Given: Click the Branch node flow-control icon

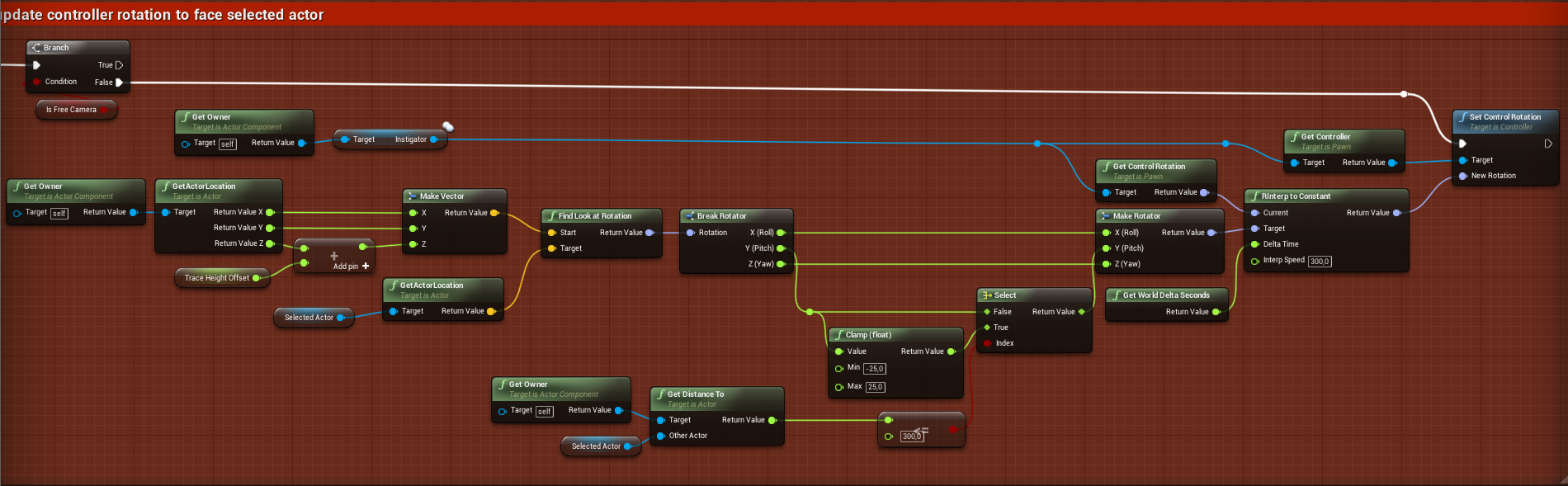Looking at the screenshot, I should point(36,48).
